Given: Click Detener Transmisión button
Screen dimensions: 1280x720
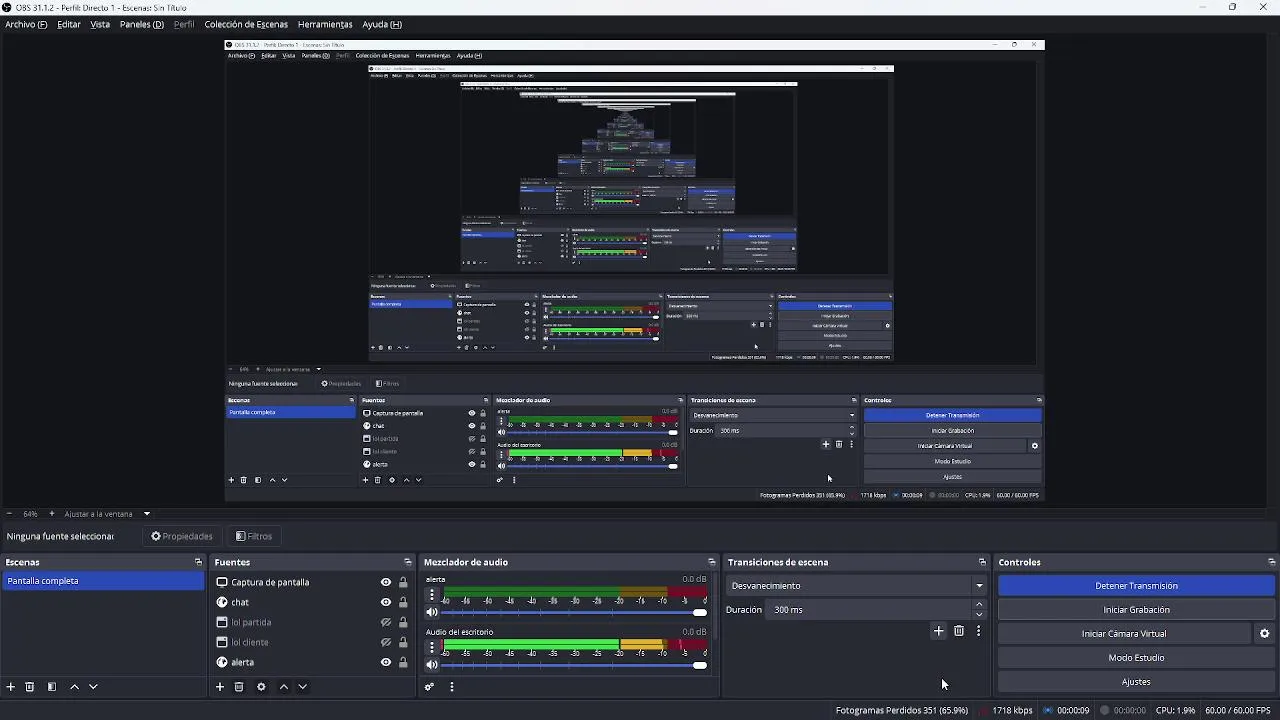Looking at the screenshot, I should tap(1136, 586).
